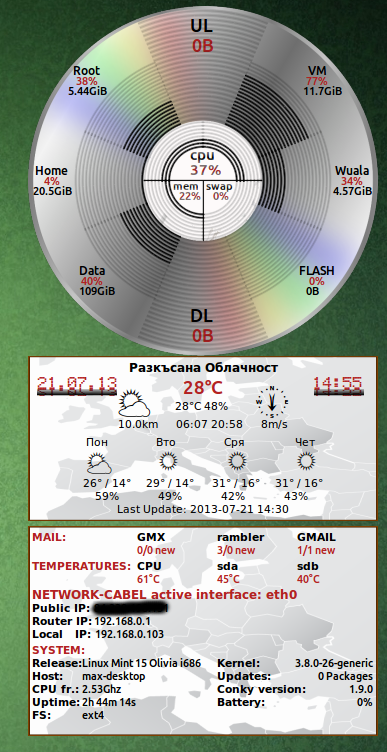Click the FLASH 0% usage label
Image resolution: width=387 pixels, height=752 pixels.
click(x=317, y=281)
